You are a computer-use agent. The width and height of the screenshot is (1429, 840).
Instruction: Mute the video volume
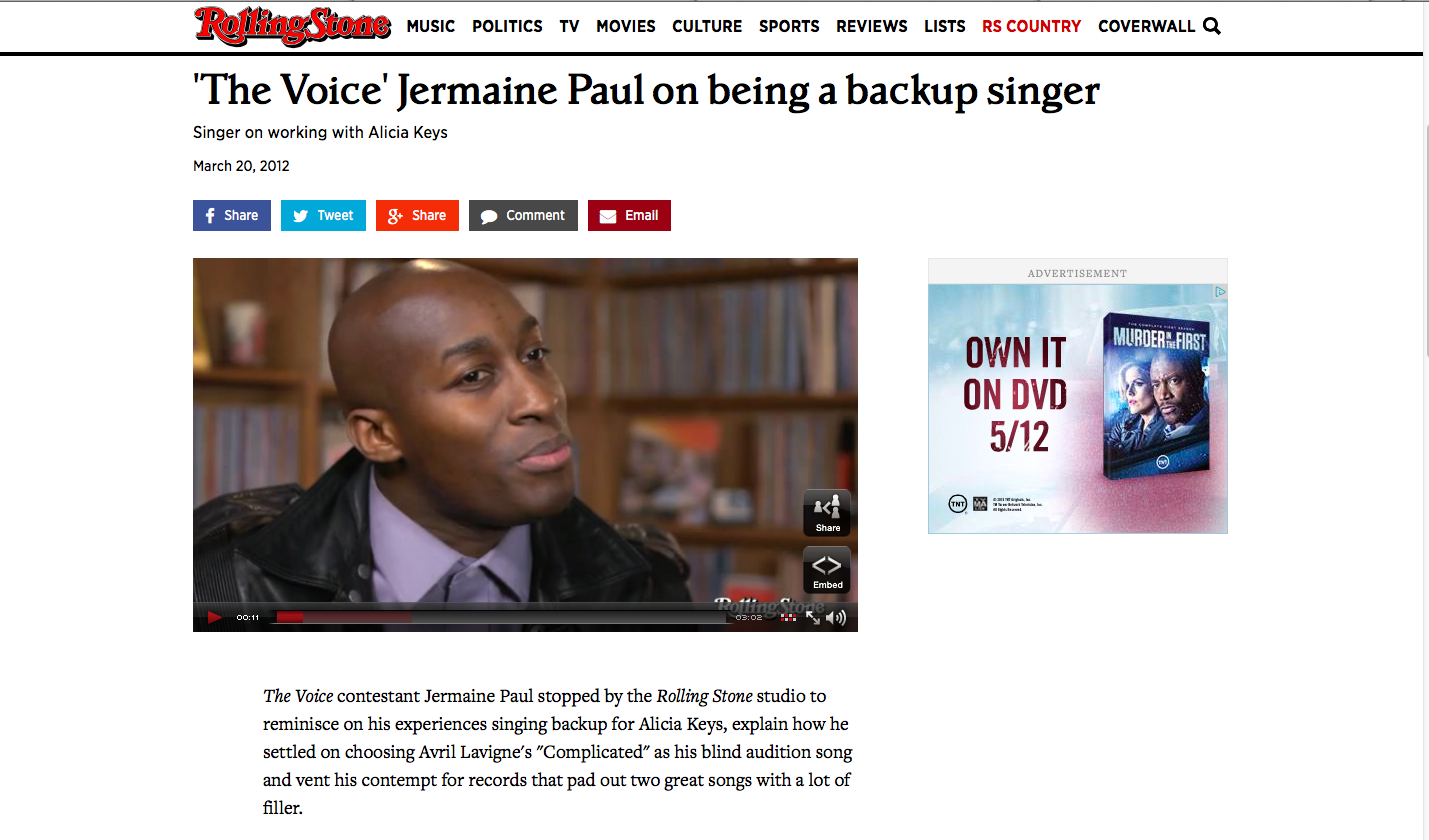[x=836, y=617]
